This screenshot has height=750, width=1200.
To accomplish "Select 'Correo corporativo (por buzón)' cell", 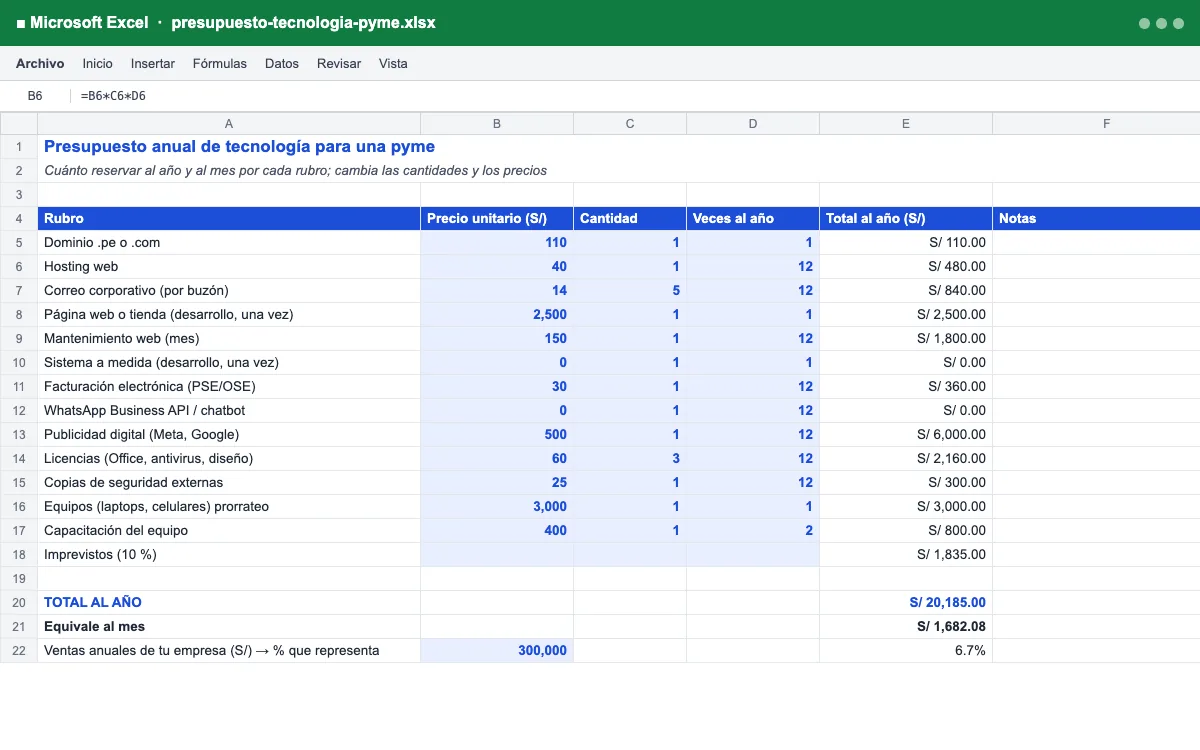I will (229, 290).
